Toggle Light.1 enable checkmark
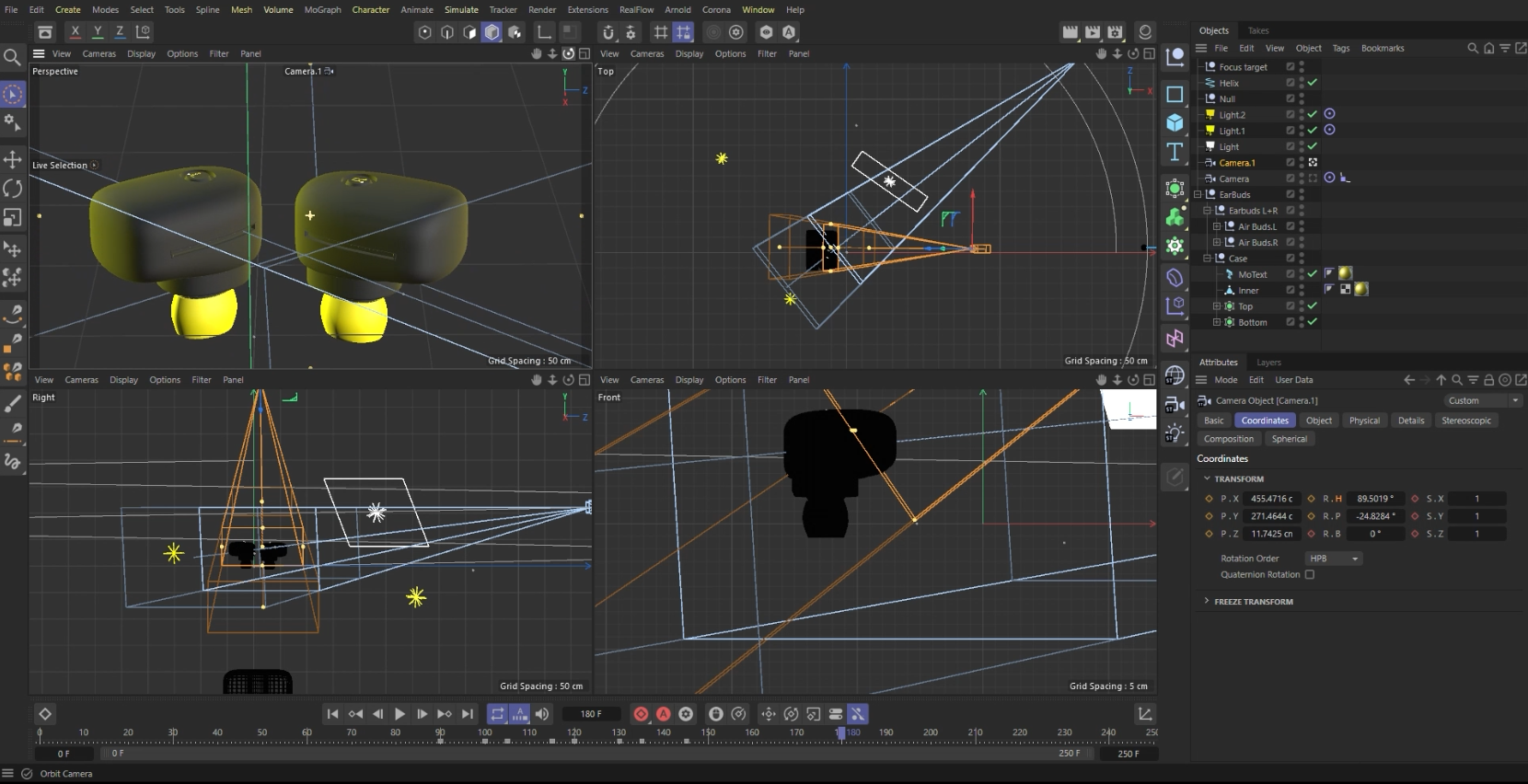 coord(1313,131)
